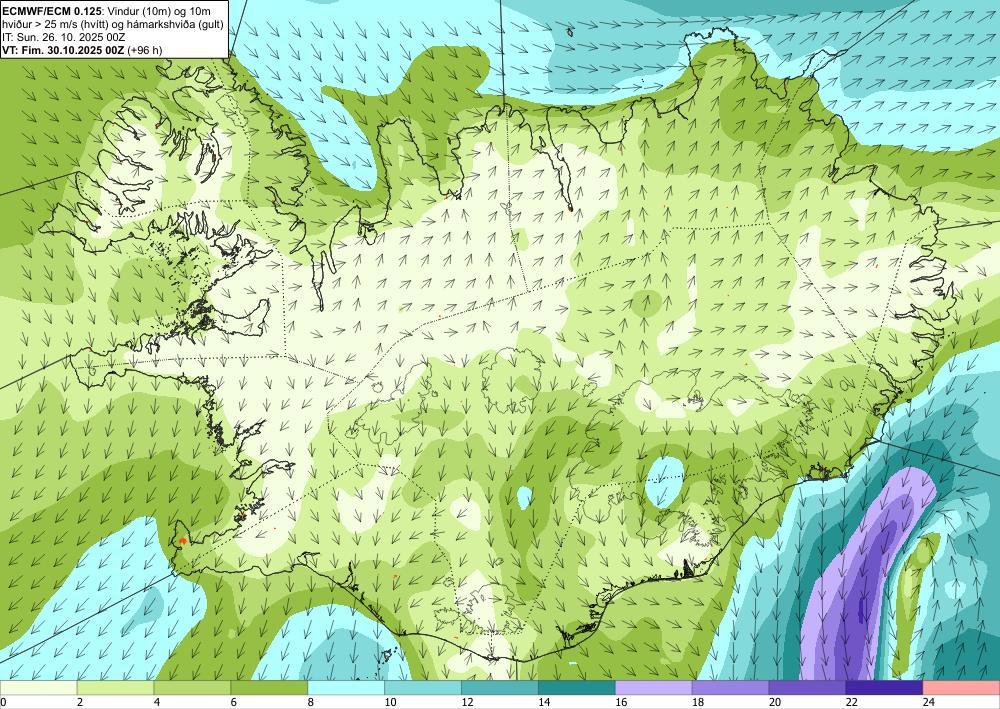Click the legend label "18"
Screen dimensions: 1000x709
pyautogui.click(x=698, y=703)
